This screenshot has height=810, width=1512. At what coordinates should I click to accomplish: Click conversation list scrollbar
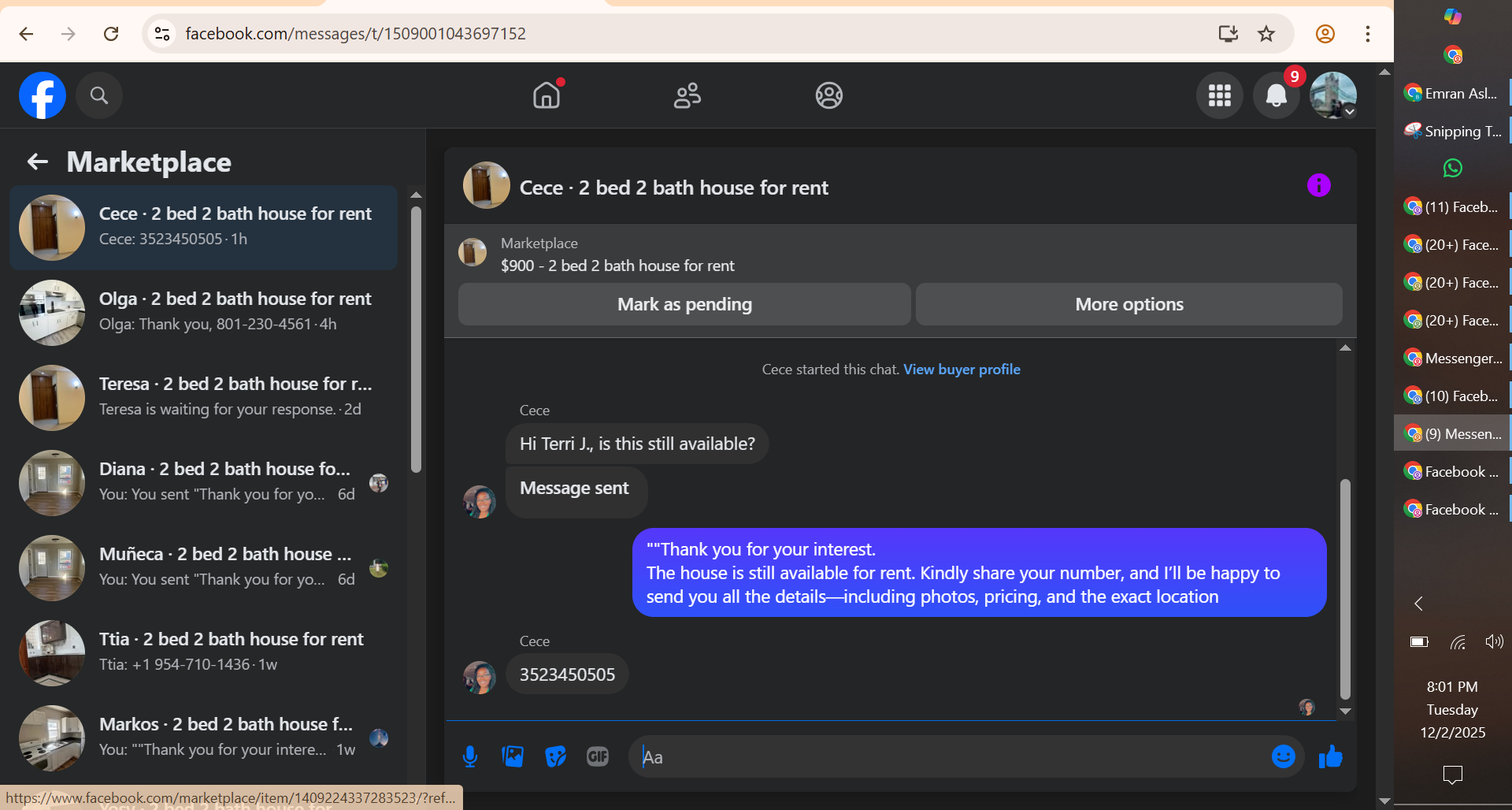[x=416, y=339]
